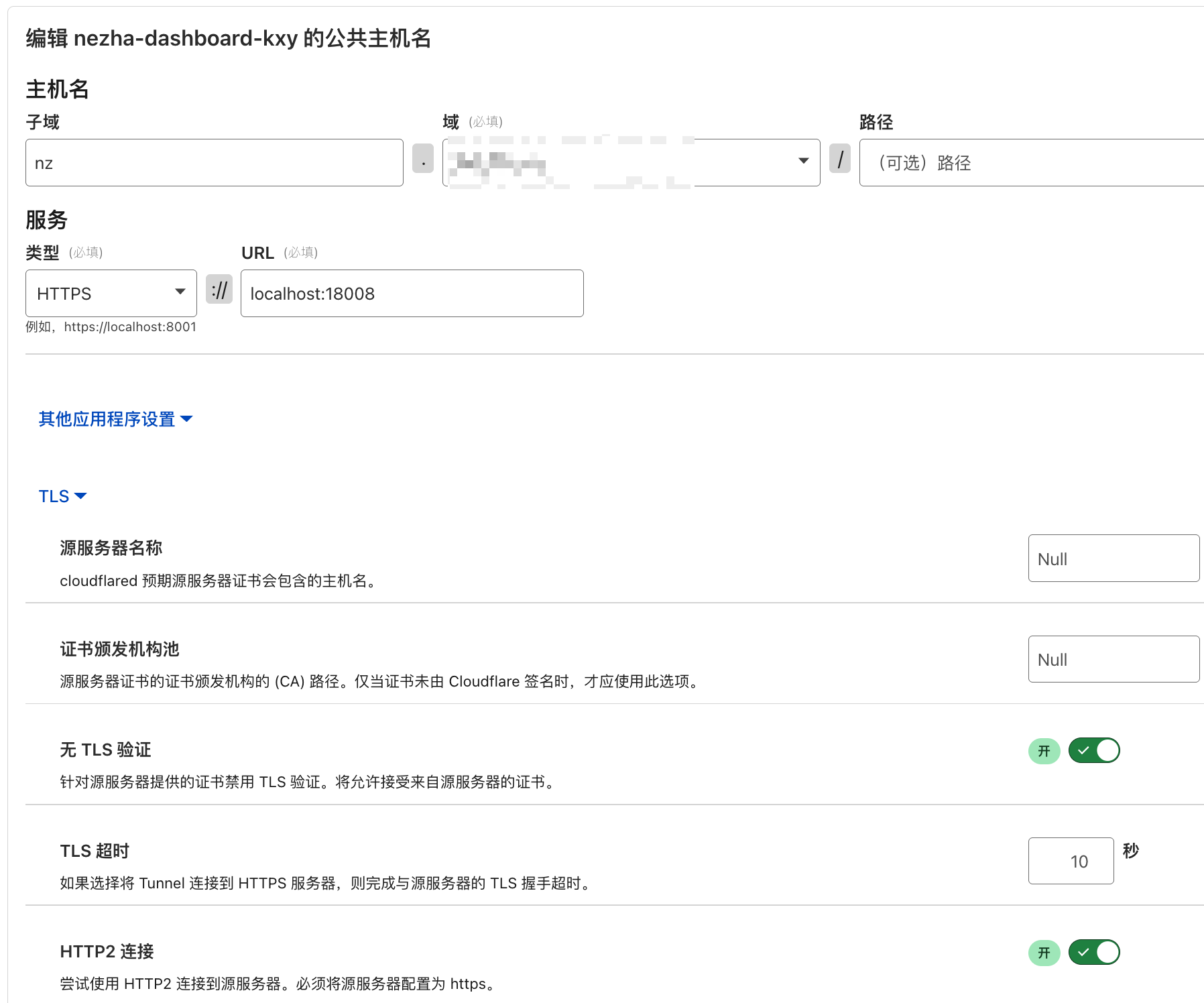Disable the HTTP2 连接 switch
1204x1003 pixels.
1094,952
